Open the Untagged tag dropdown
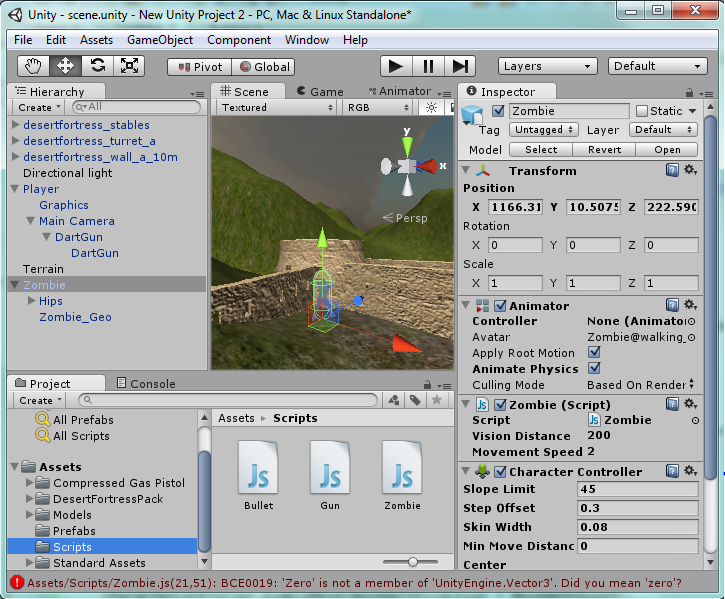725x599 pixels. (544, 130)
